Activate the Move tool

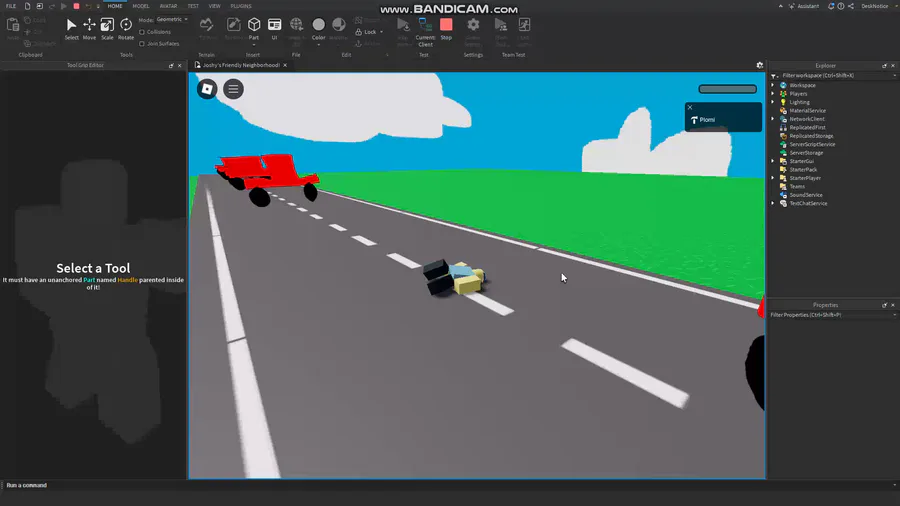pos(89,29)
